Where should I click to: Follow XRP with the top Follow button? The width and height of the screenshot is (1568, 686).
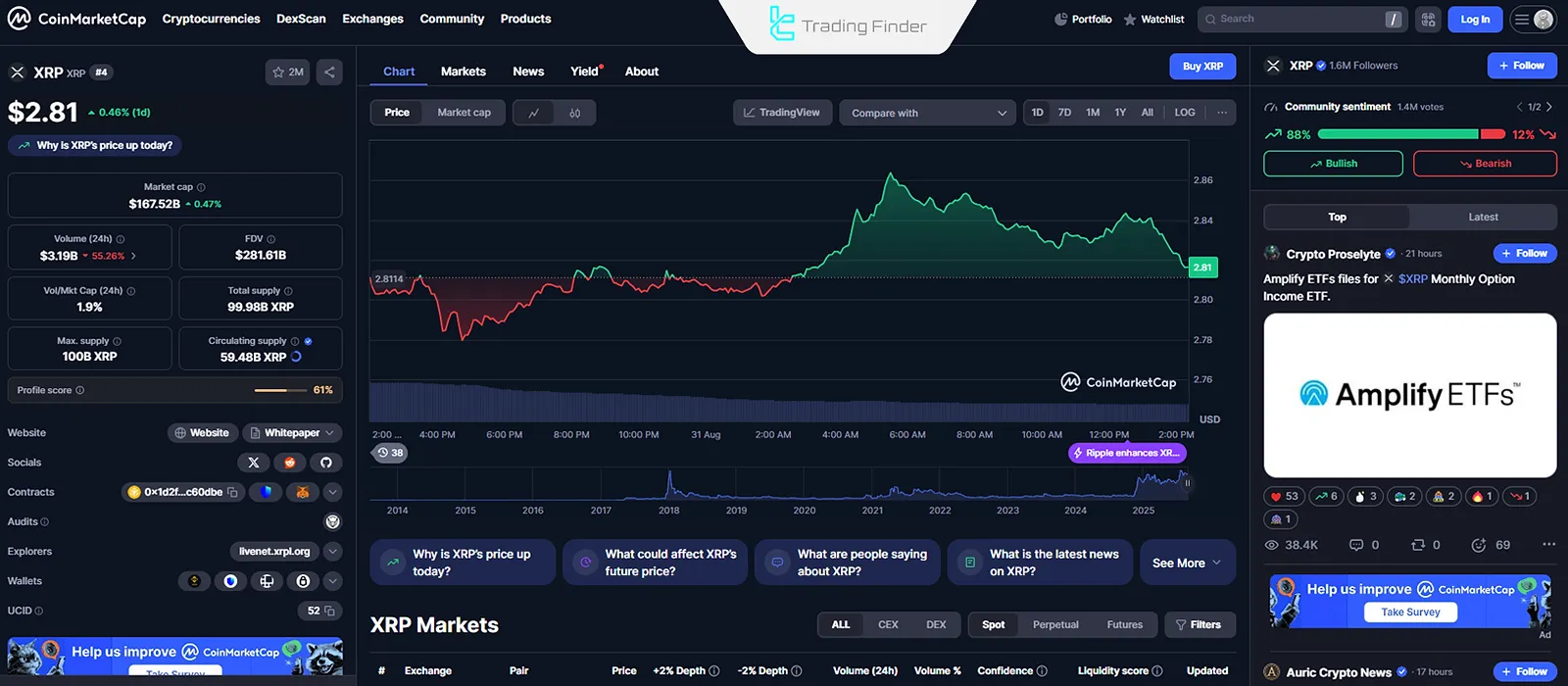1522,66
